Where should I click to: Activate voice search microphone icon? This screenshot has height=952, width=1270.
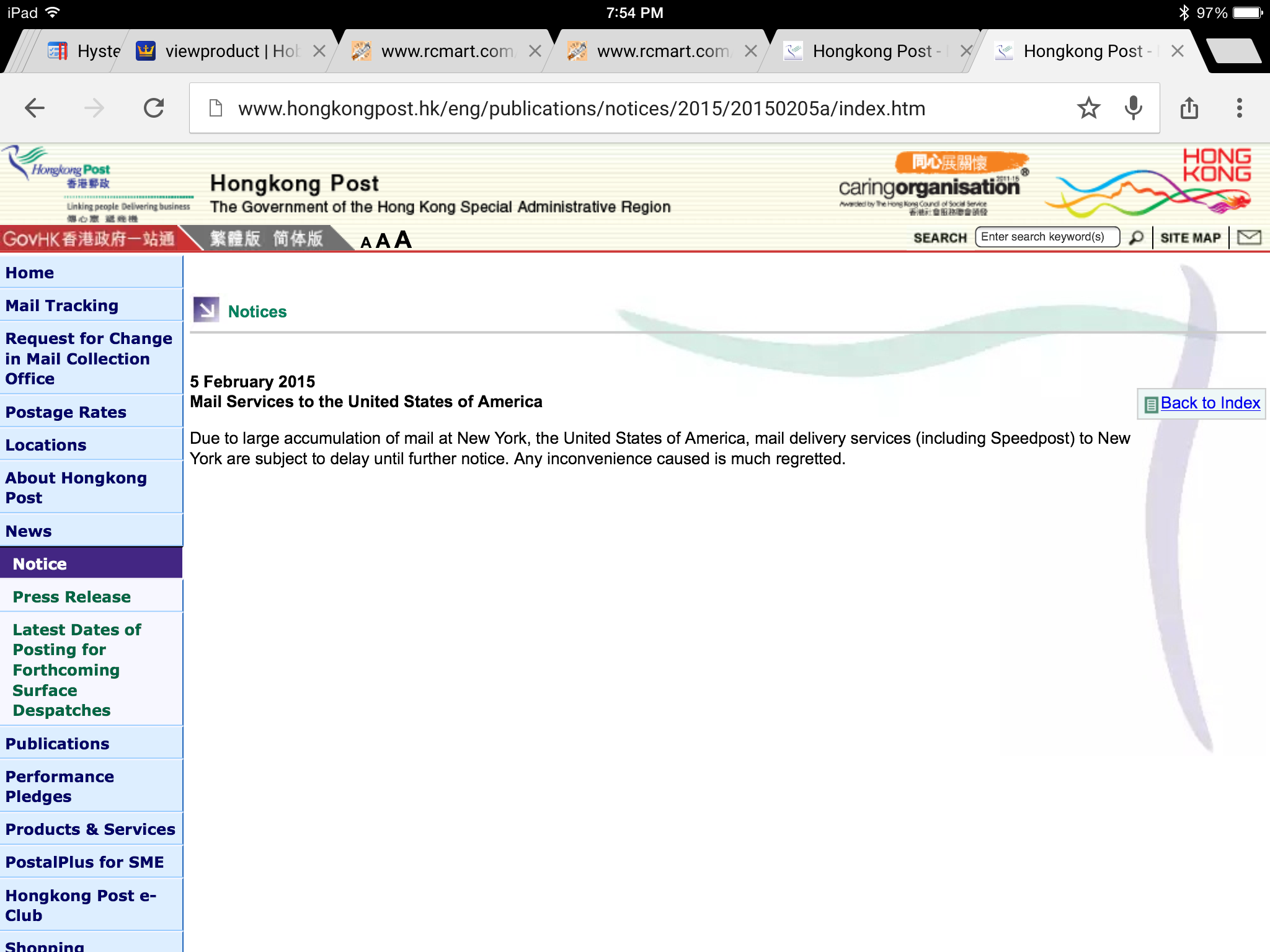point(1133,108)
